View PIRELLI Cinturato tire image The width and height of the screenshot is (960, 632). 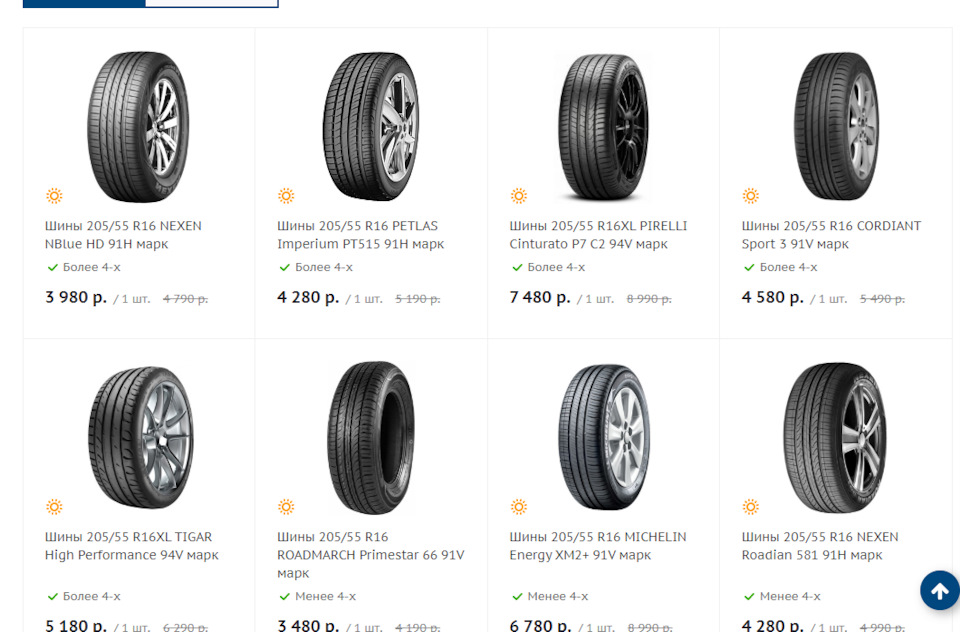[603, 127]
